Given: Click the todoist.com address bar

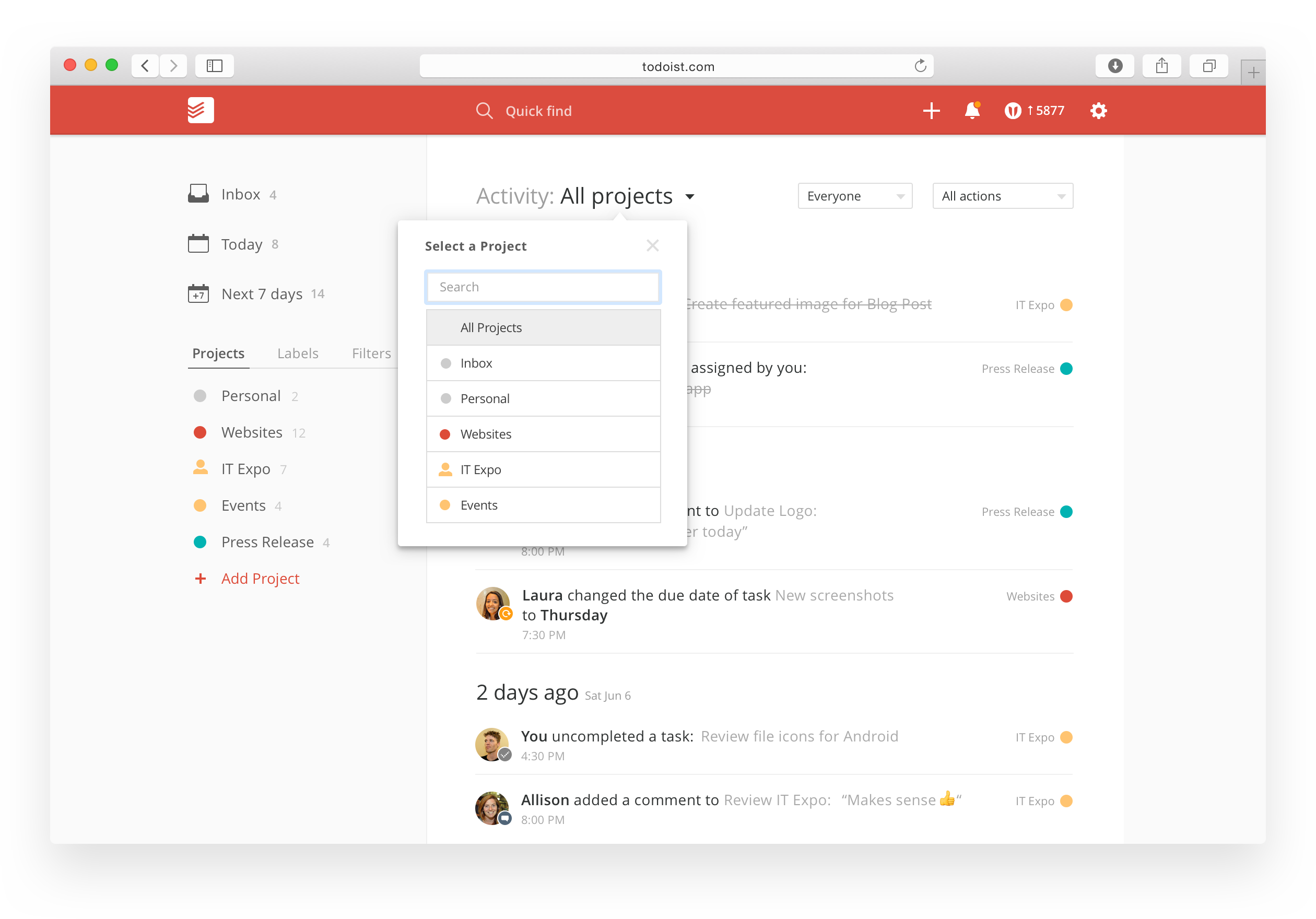Looking at the screenshot, I should 676,66.
